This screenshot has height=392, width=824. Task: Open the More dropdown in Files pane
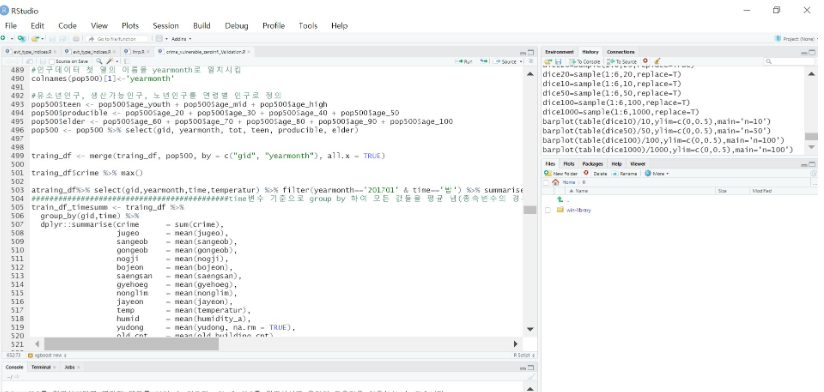coord(657,173)
